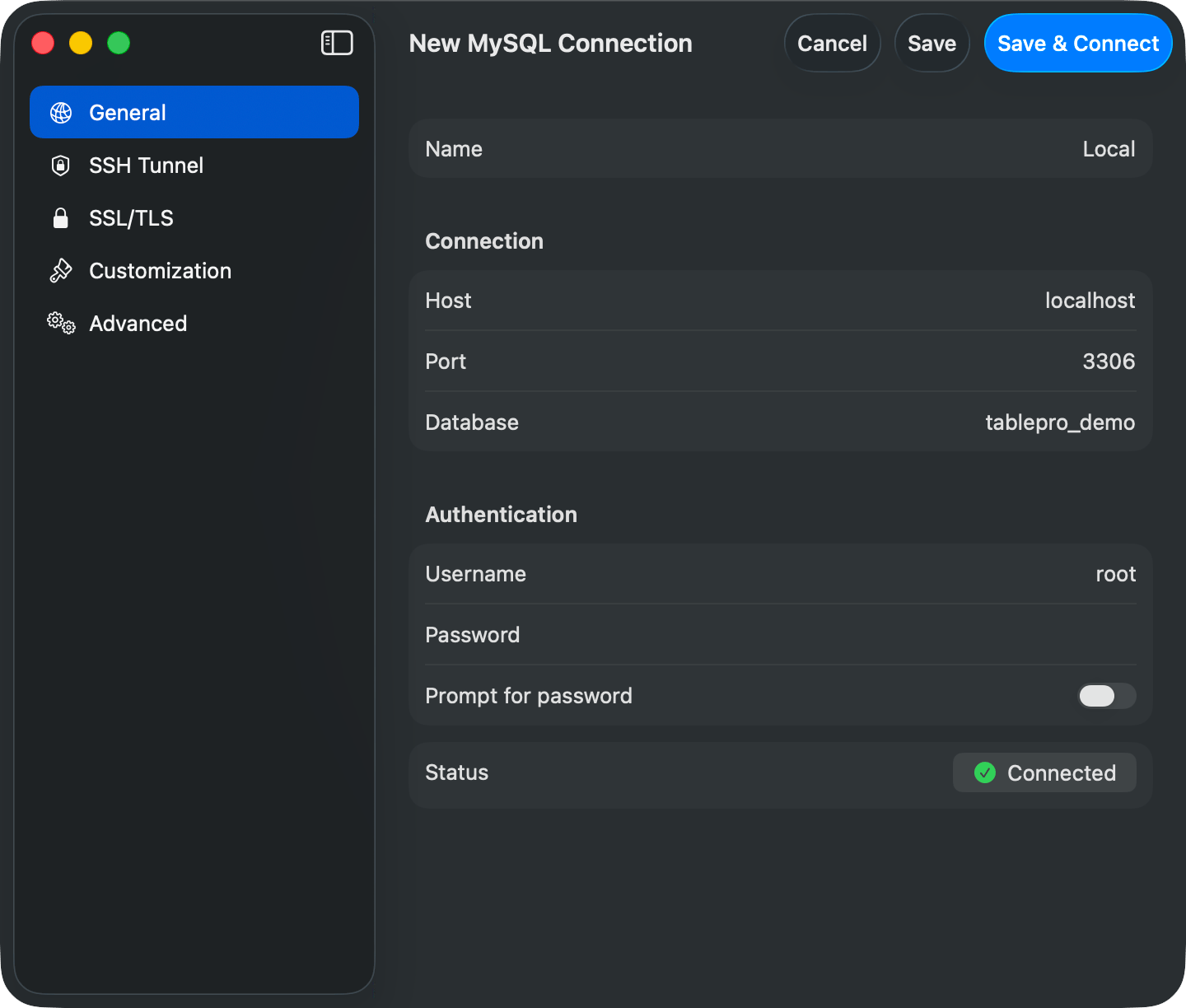The width and height of the screenshot is (1186, 1008).
Task: Click the shield lock icon for SSH Tunnel
Action: click(x=60, y=166)
